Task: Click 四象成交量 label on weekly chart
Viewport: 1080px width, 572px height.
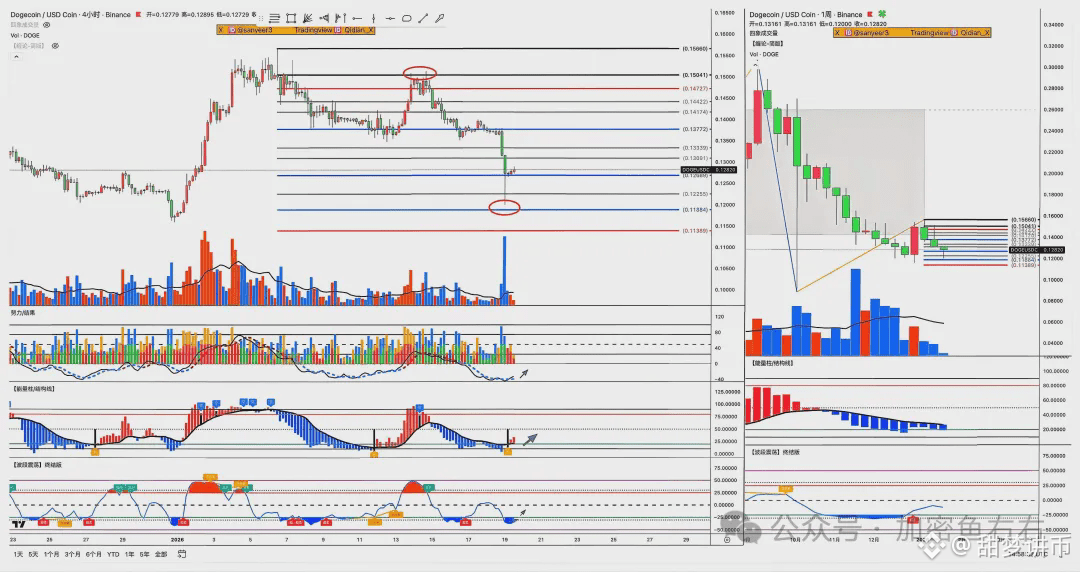Action: coord(763,33)
